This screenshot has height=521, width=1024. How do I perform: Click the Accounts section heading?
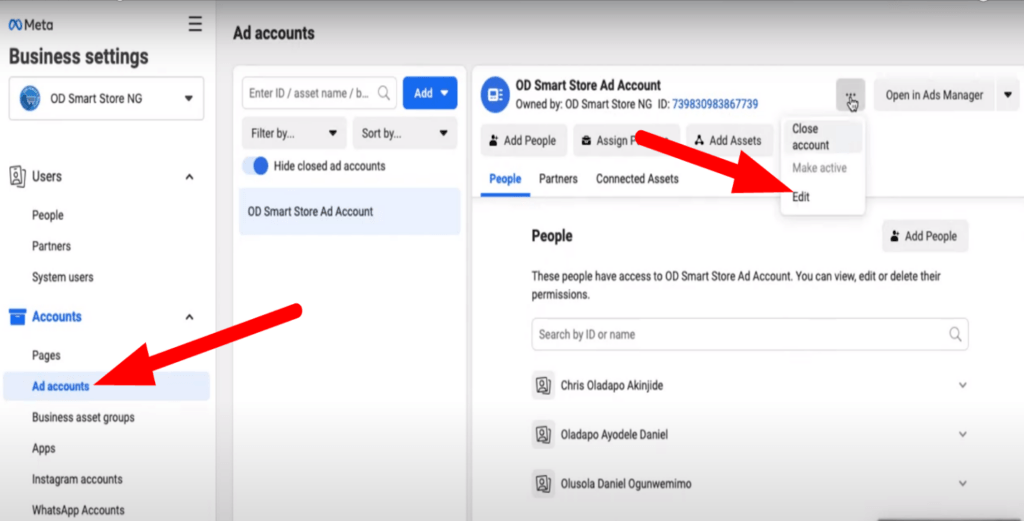[x=57, y=317]
